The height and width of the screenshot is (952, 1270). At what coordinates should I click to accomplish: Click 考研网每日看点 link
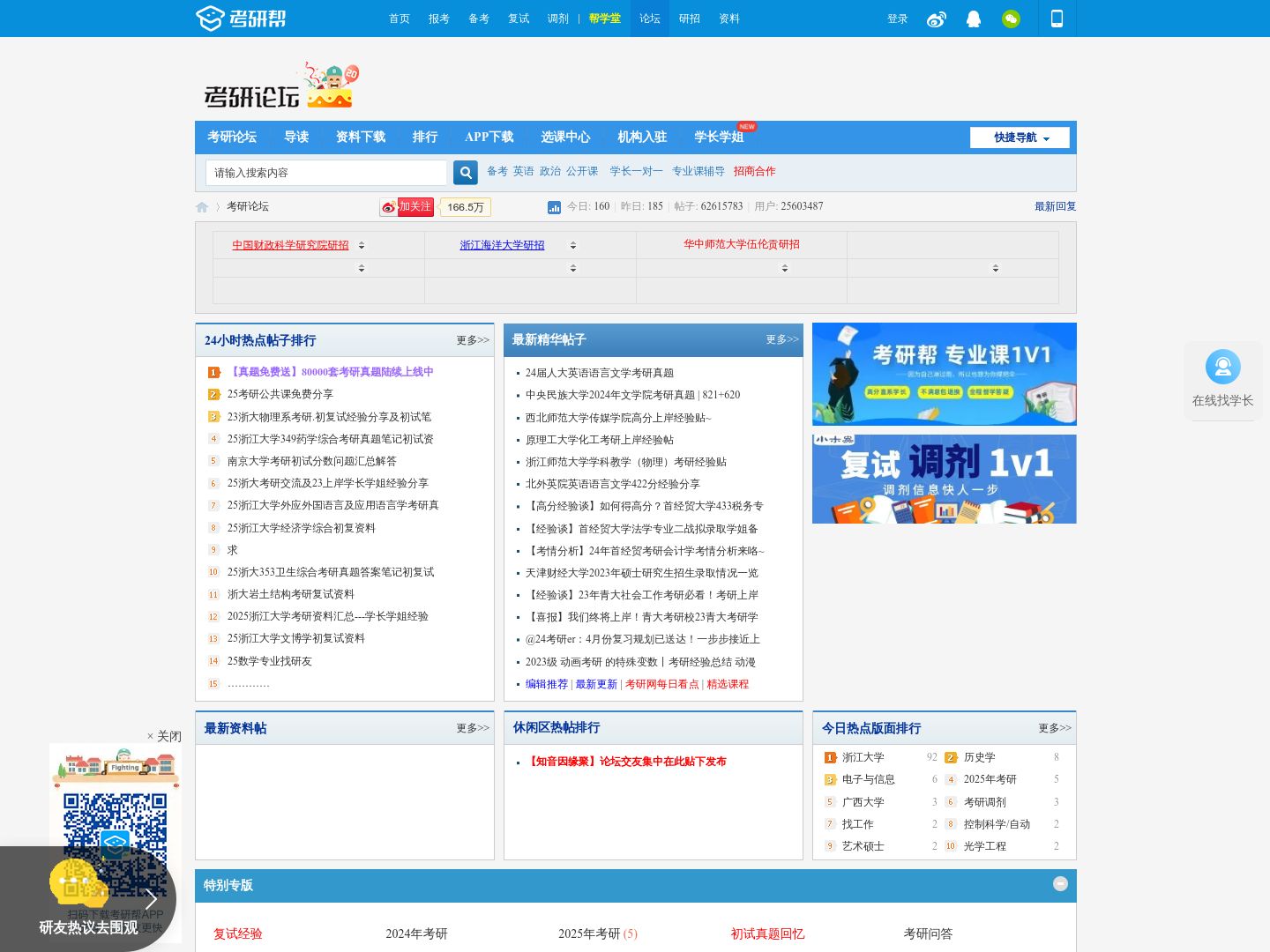pyautogui.click(x=662, y=684)
